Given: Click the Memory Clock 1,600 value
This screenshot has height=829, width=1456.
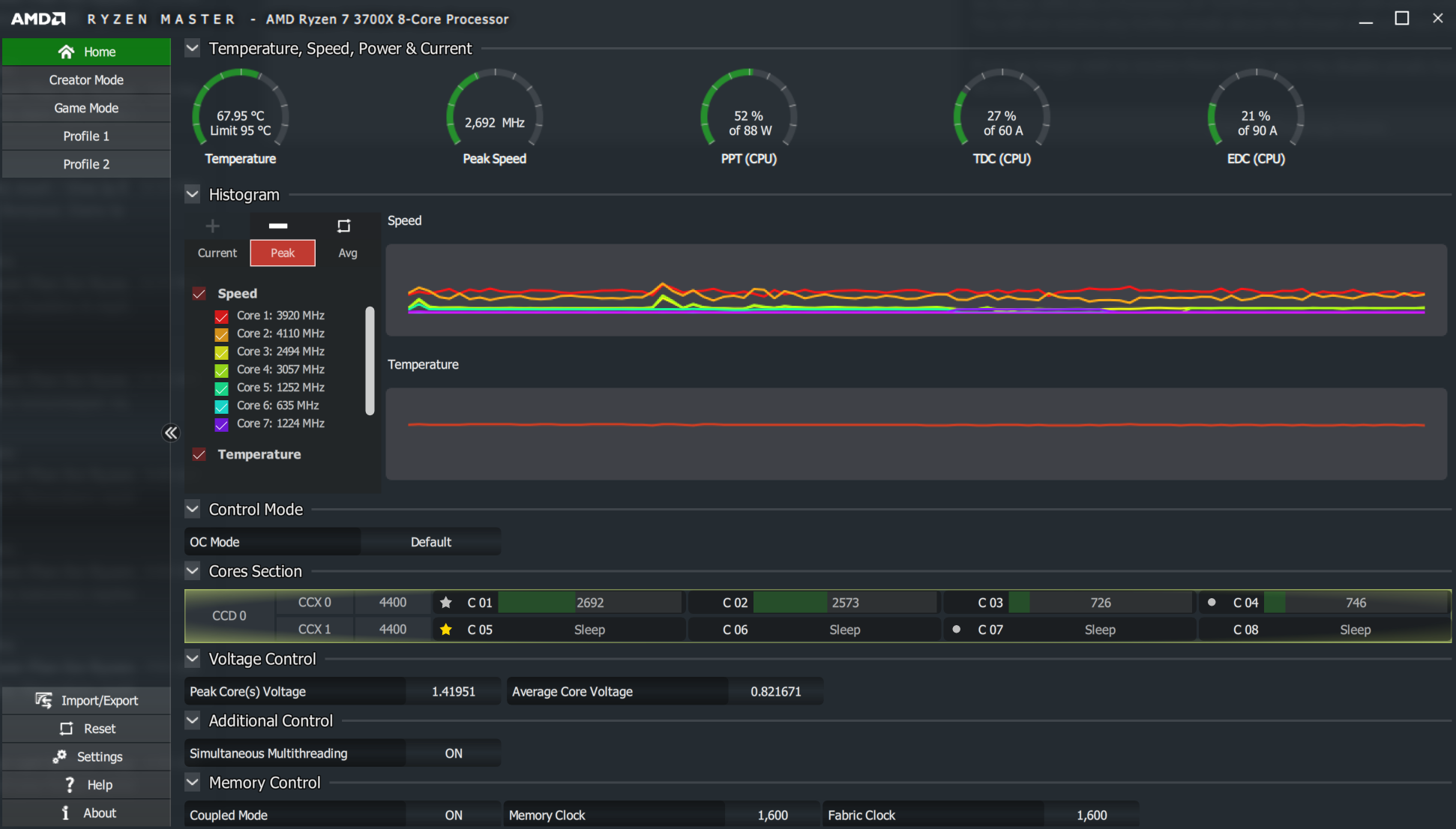Looking at the screenshot, I should point(772,815).
